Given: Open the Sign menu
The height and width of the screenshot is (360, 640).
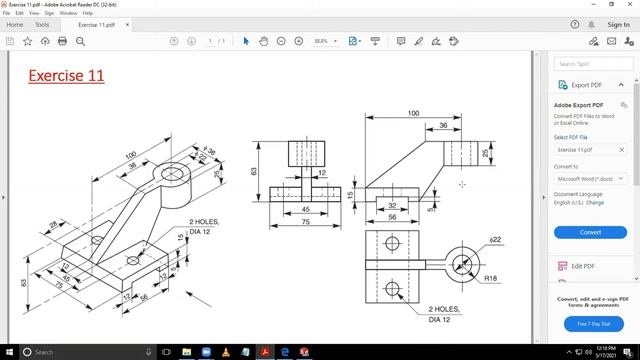Looking at the screenshot, I should (x=49, y=13).
